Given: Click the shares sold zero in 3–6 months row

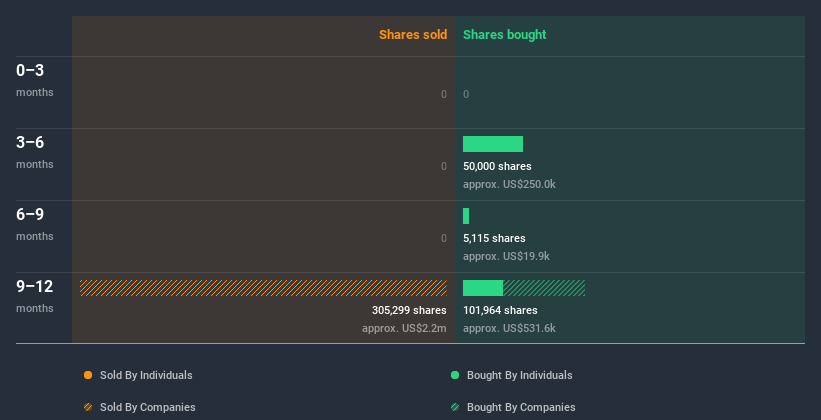Looking at the screenshot, I should [444, 167].
